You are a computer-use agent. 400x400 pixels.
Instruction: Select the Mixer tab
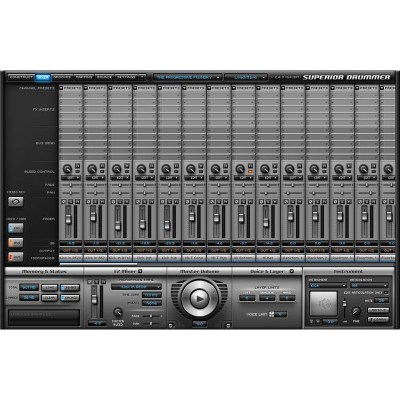coord(43,77)
